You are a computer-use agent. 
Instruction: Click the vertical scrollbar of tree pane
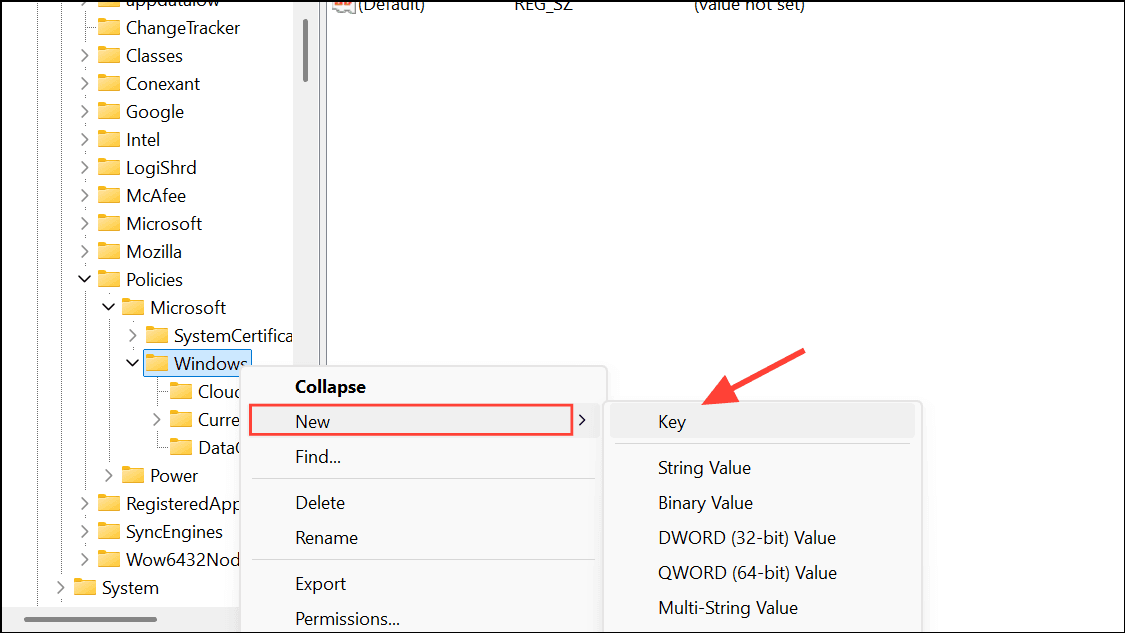(306, 50)
